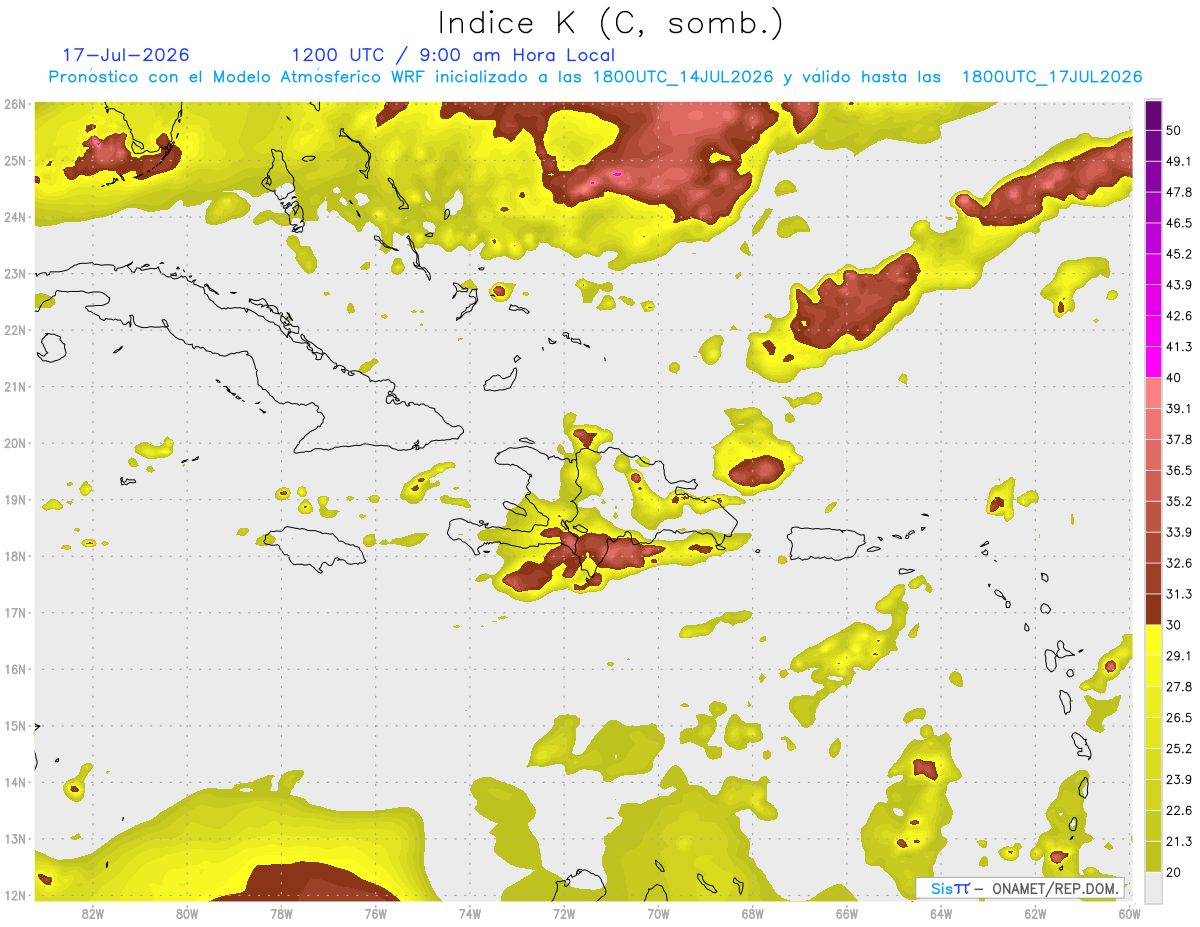Click the latitude label "25N"
This screenshot has height=927, width=1200.
tap(14, 161)
